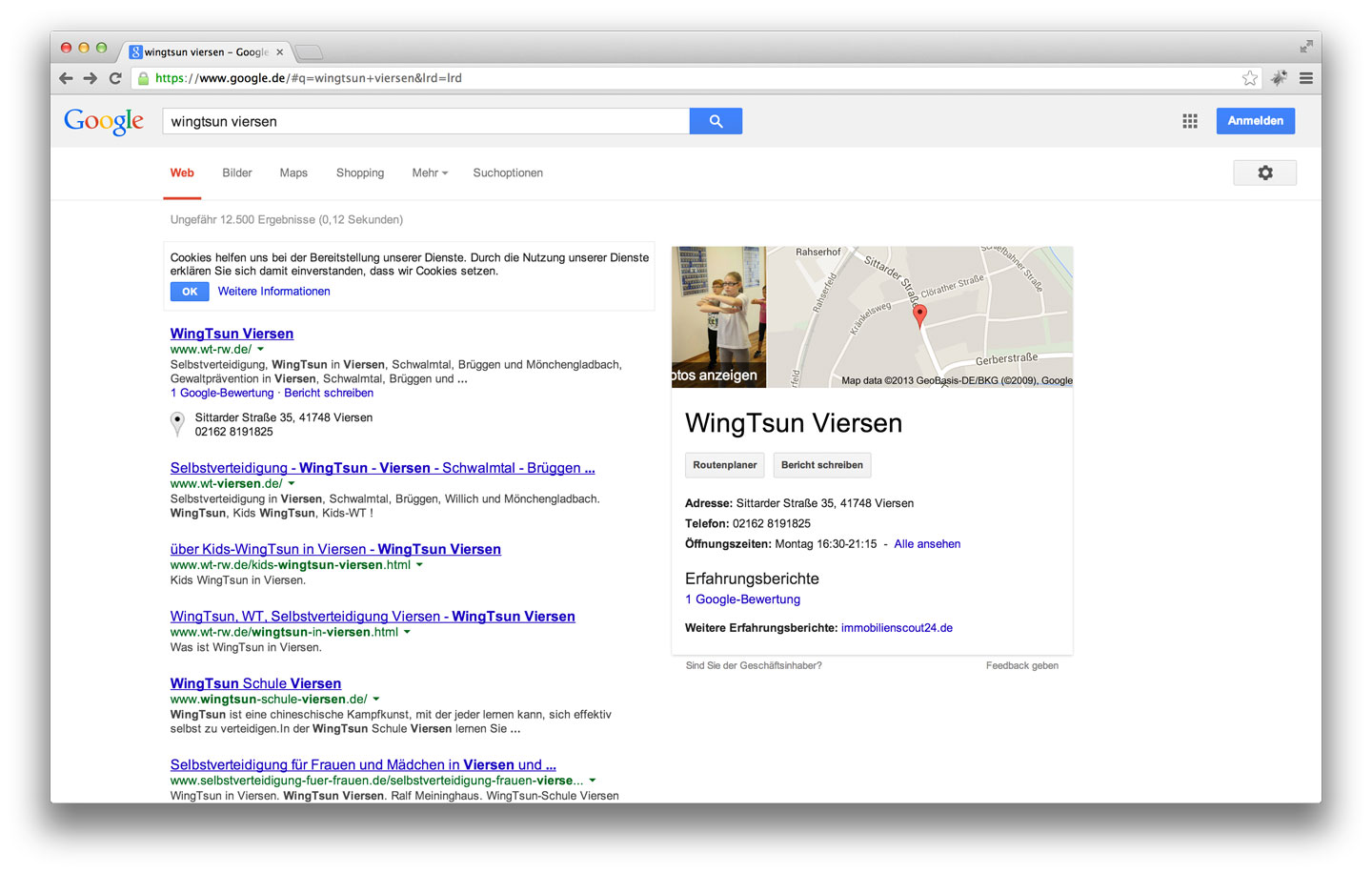Select the wingtsun viersen – Google browser tab
The height and width of the screenshot is (873, 1372).
click(x=205, y=52)
